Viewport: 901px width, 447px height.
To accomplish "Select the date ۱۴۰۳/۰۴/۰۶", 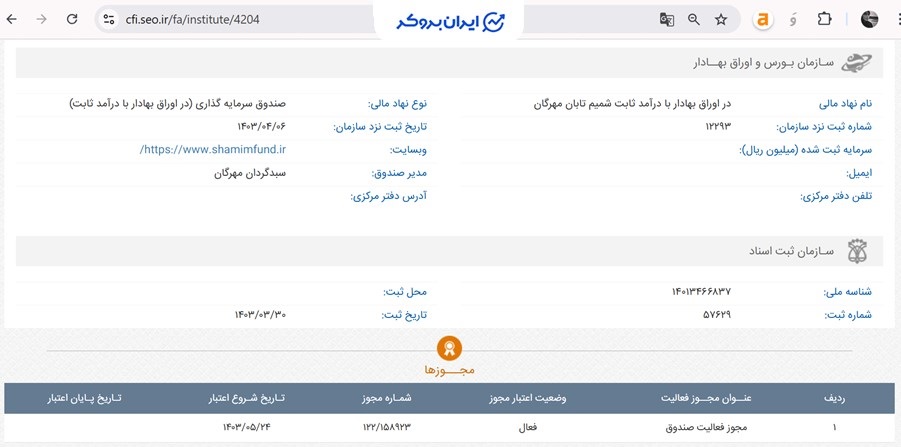I will pos(260,127).
